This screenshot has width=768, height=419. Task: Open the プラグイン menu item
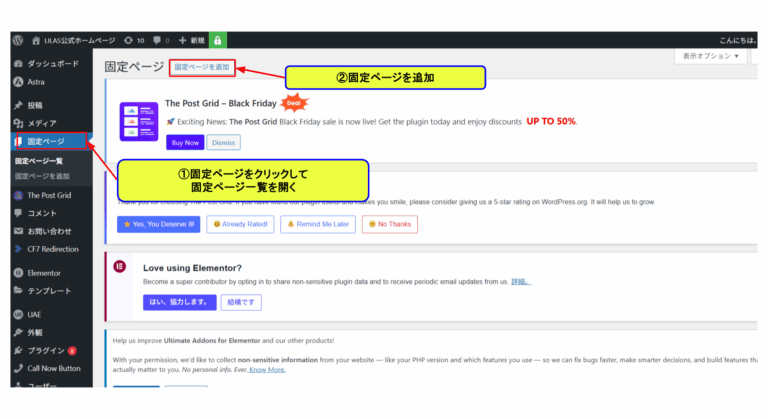[46, 351]
